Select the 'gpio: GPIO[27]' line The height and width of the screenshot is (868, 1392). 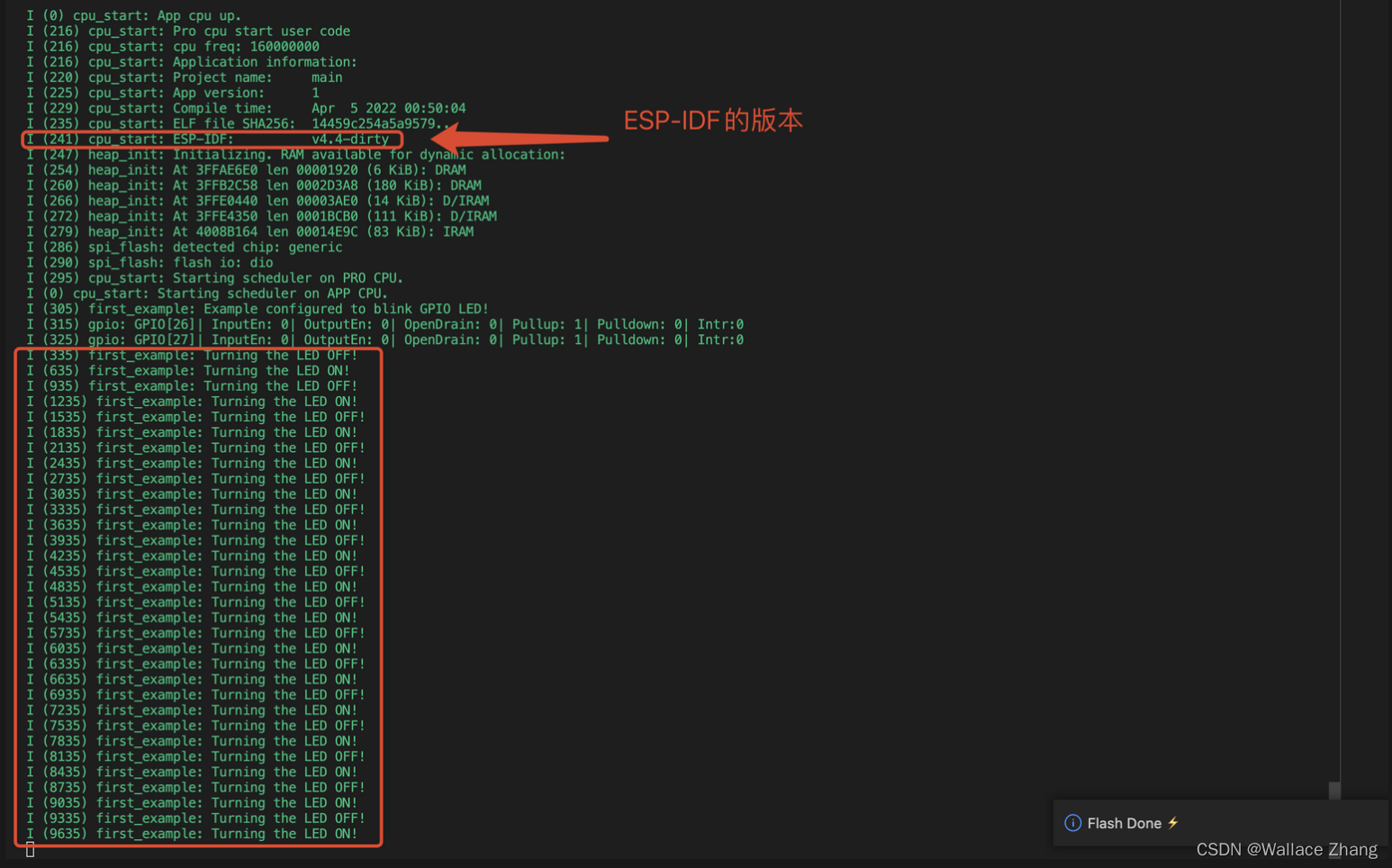pyautogui.click(x=384, y=339)
